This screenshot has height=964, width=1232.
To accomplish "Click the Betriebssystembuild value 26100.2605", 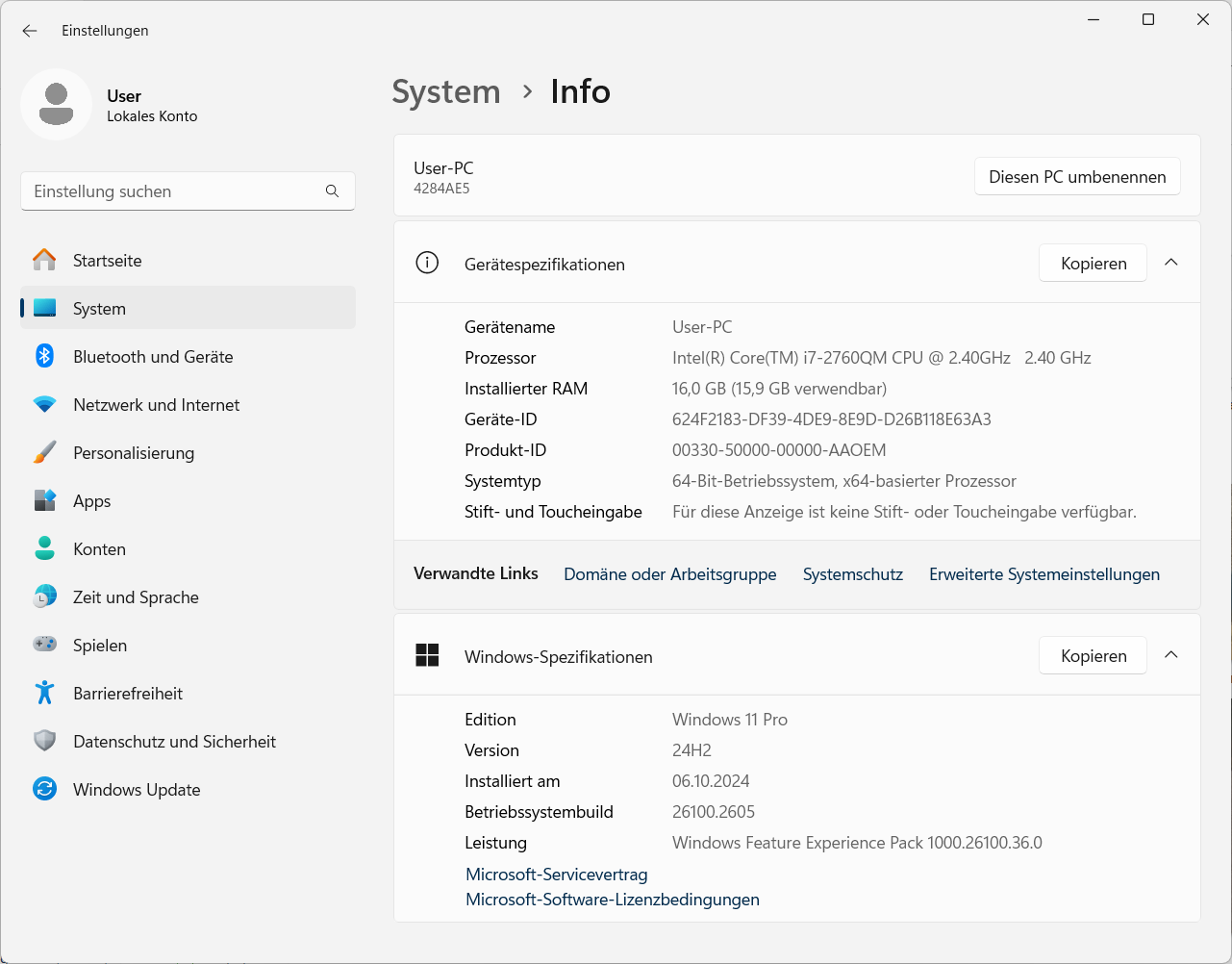I will [x=714, y=812].
